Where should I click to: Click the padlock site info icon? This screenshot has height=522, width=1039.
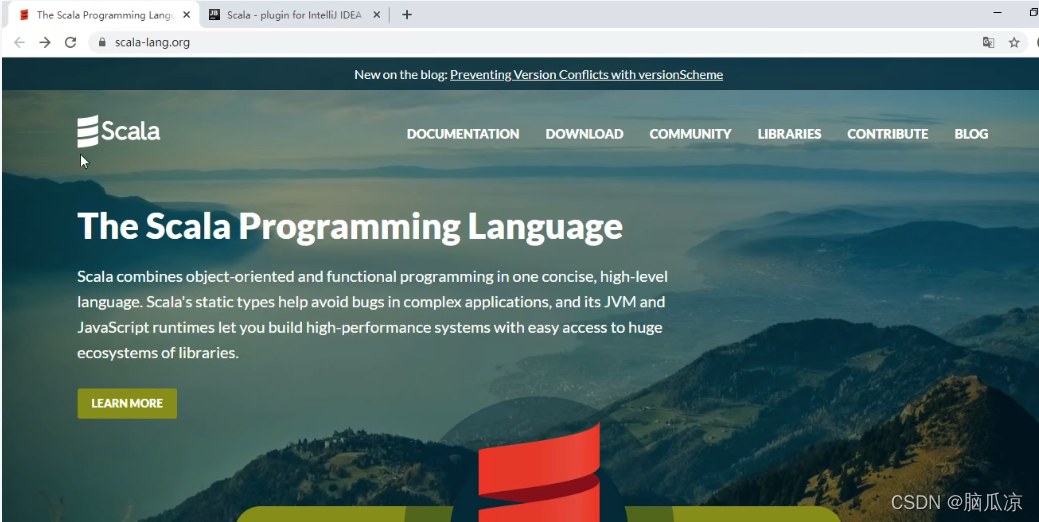(101, 42)
